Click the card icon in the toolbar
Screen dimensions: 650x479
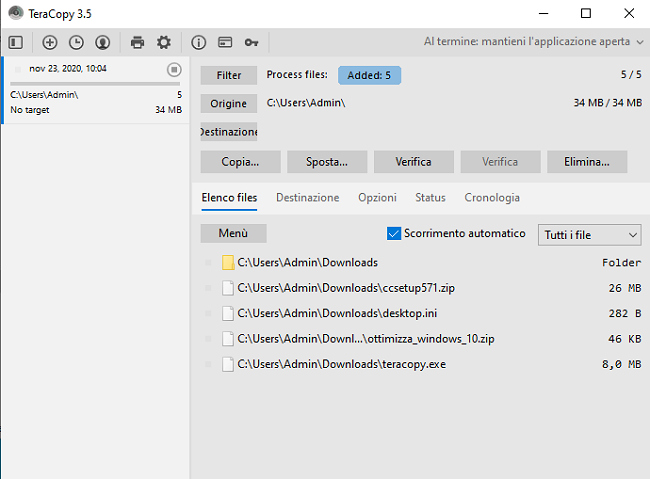click(225, 42)
